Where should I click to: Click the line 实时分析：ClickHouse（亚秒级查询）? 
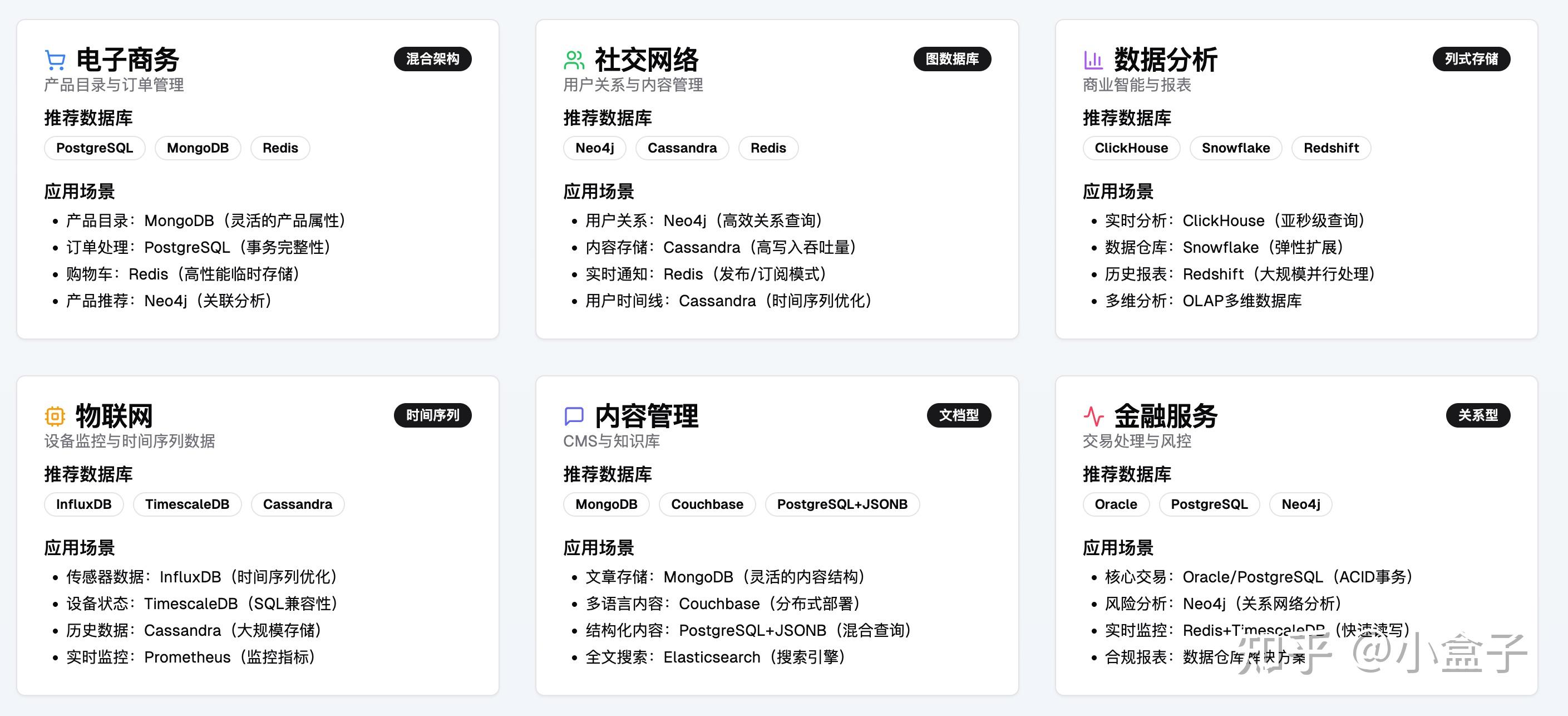[x=1236, y=220]
